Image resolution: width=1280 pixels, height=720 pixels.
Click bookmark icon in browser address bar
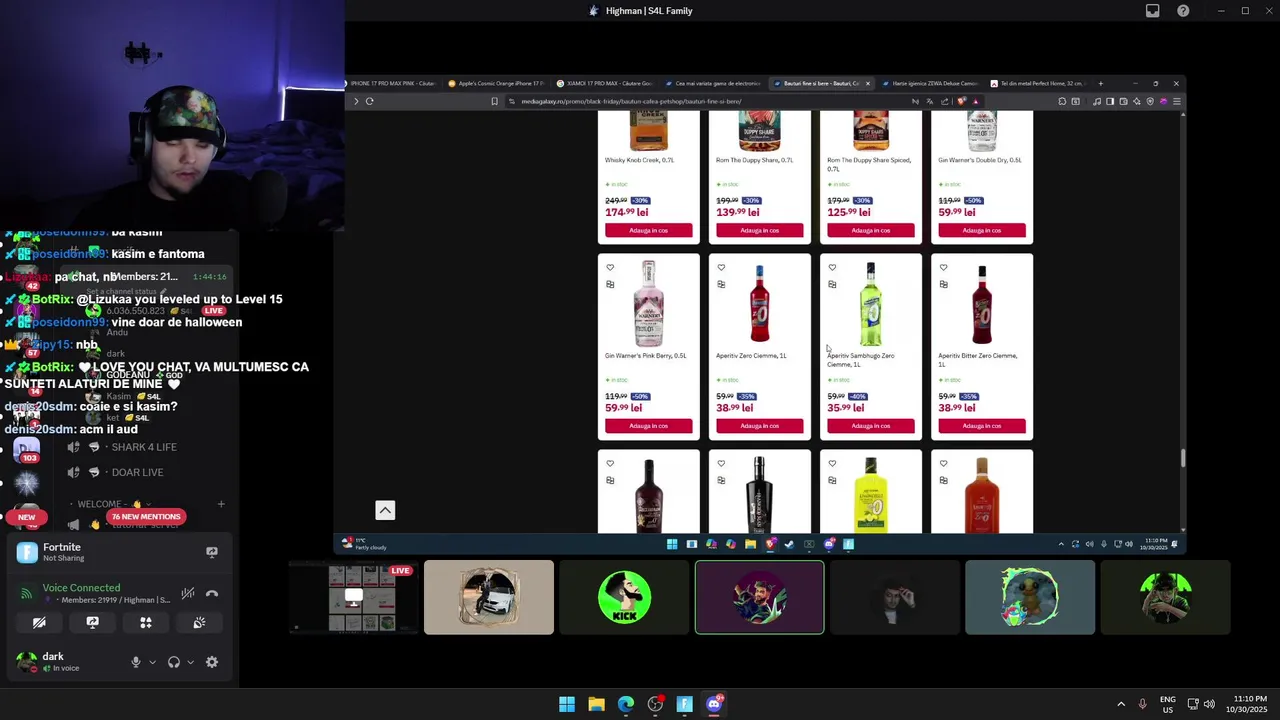coord(494,101)
